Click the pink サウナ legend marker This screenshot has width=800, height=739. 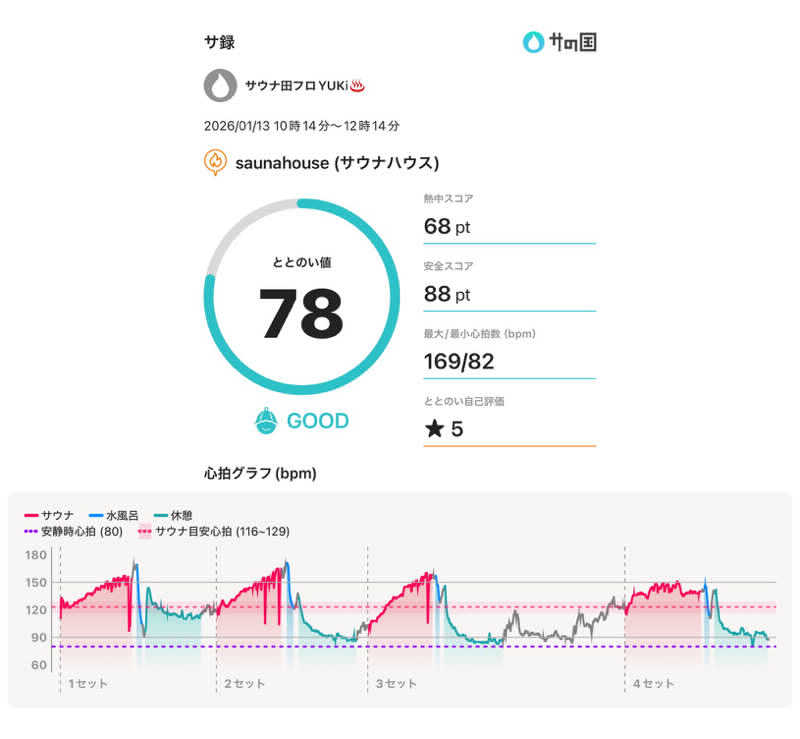30,514
